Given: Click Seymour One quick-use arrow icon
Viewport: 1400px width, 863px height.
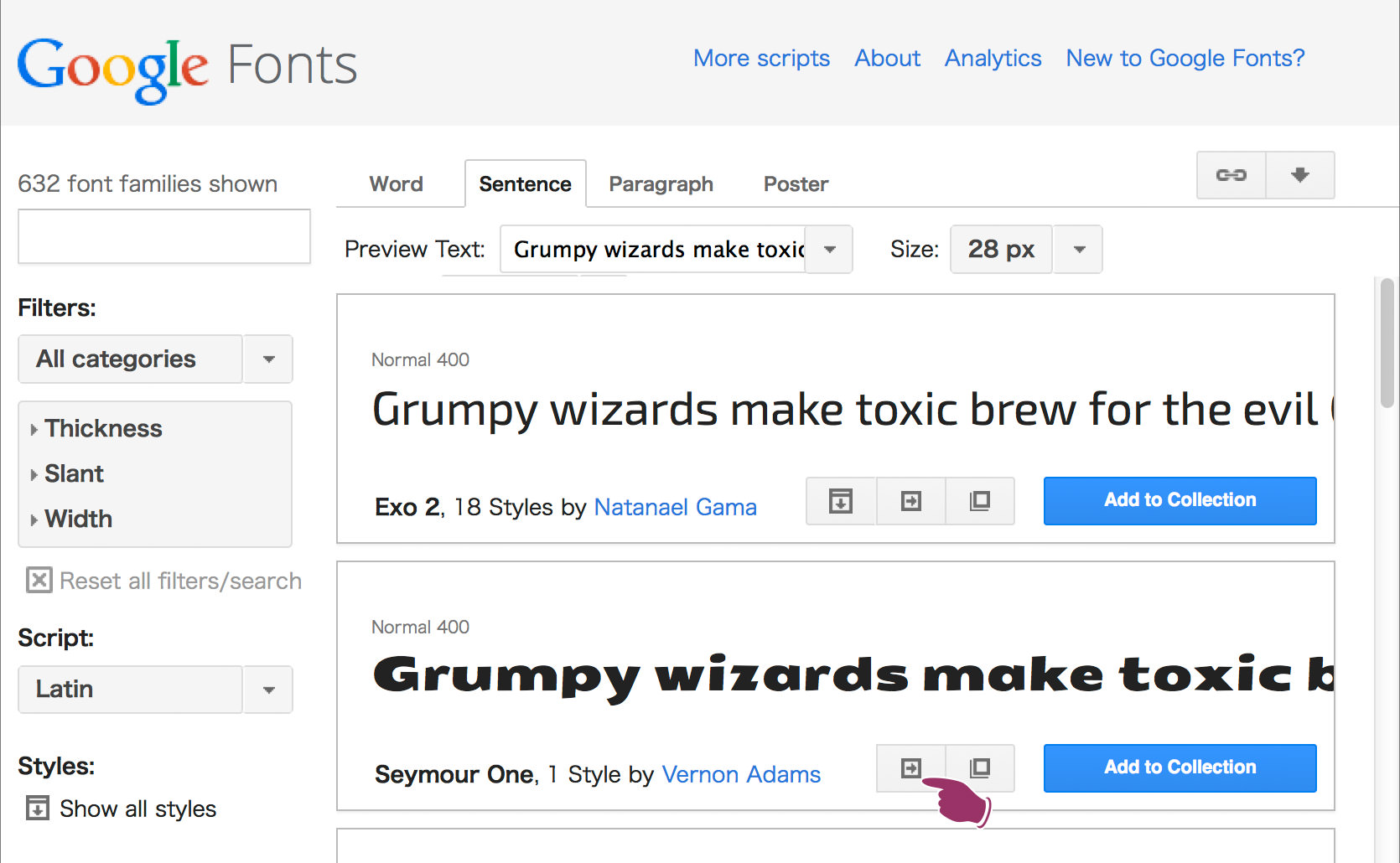Looking at the screenshot, I should 910,768.
